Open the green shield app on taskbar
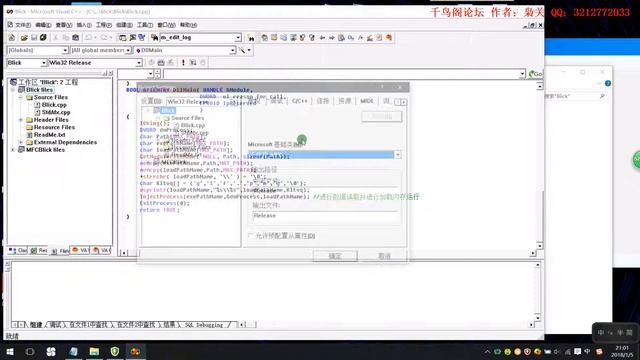 115,351
